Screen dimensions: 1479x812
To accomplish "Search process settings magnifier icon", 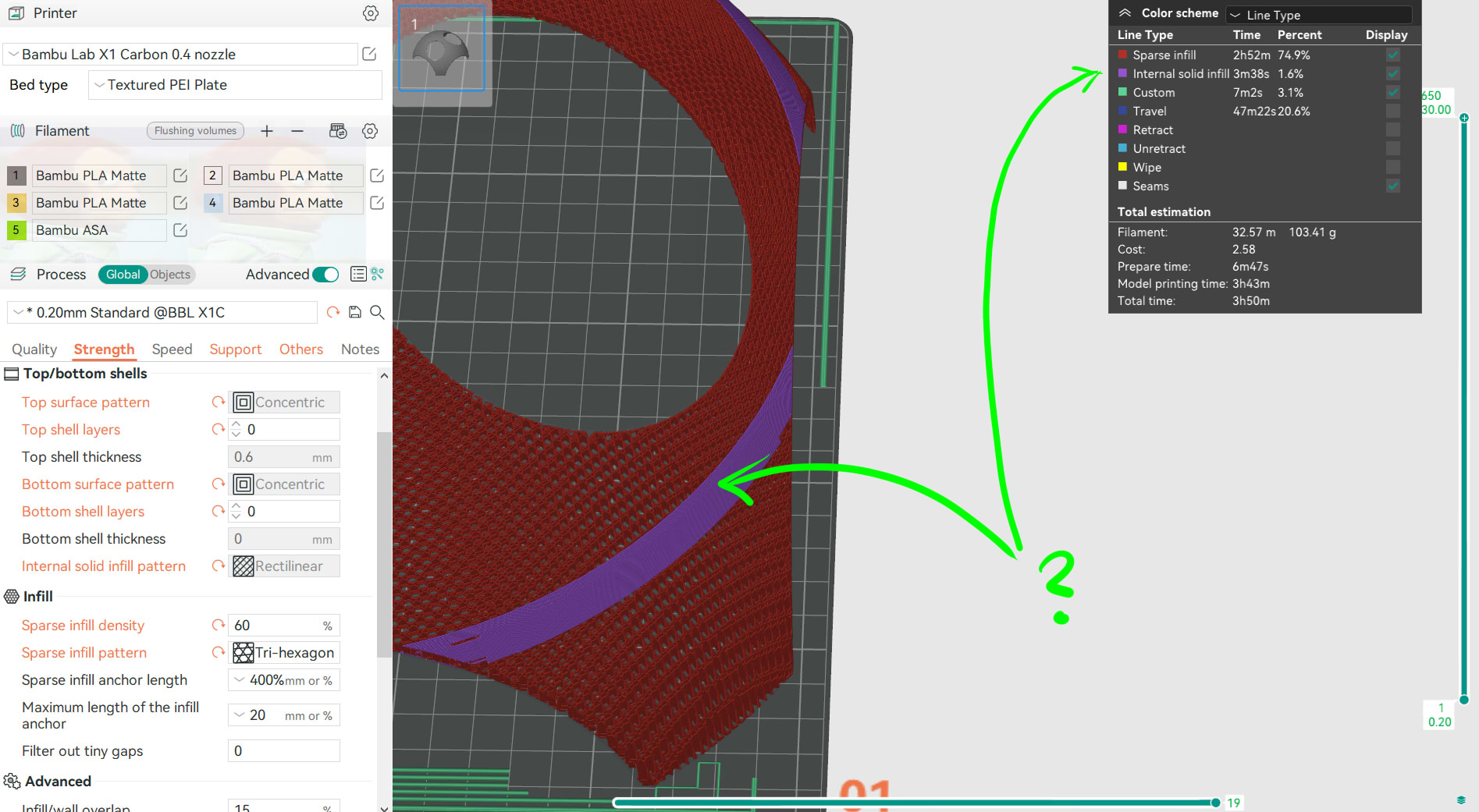I will coord(377,312).
